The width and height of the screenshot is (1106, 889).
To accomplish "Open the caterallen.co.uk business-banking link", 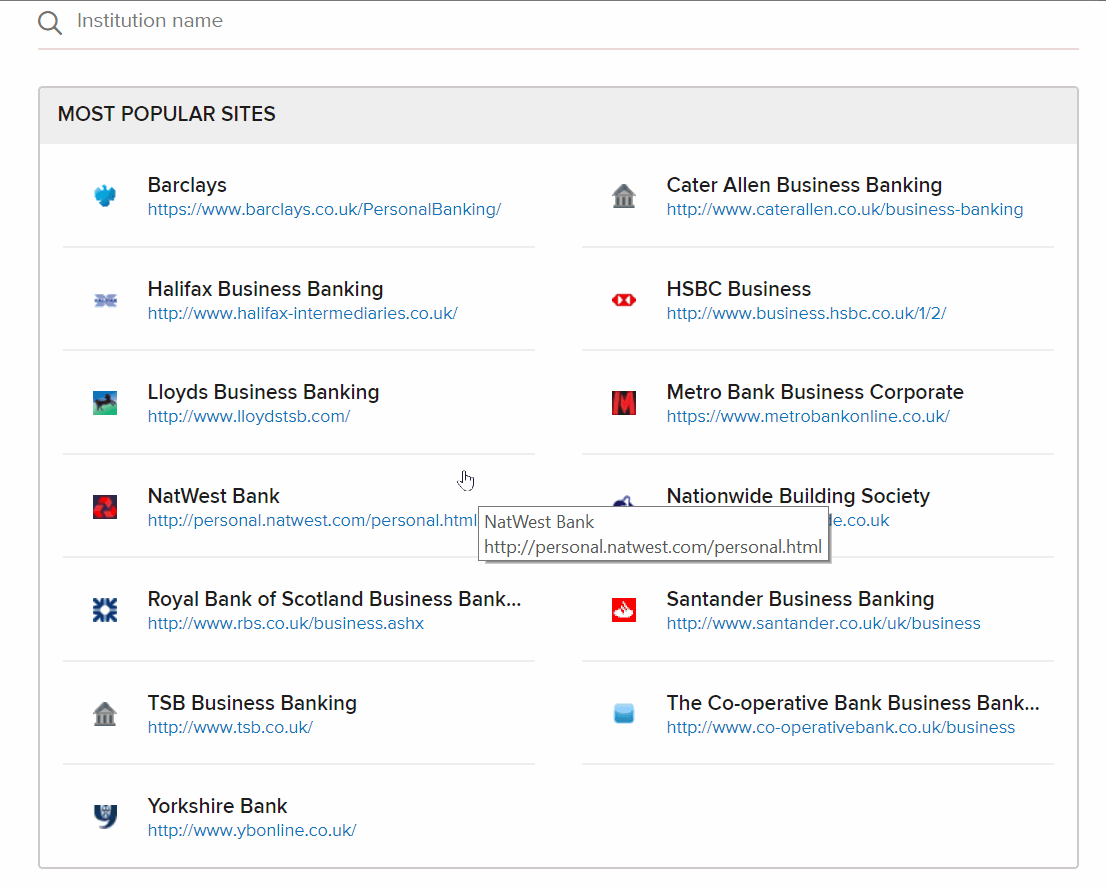I will click(x=844, y=210).
